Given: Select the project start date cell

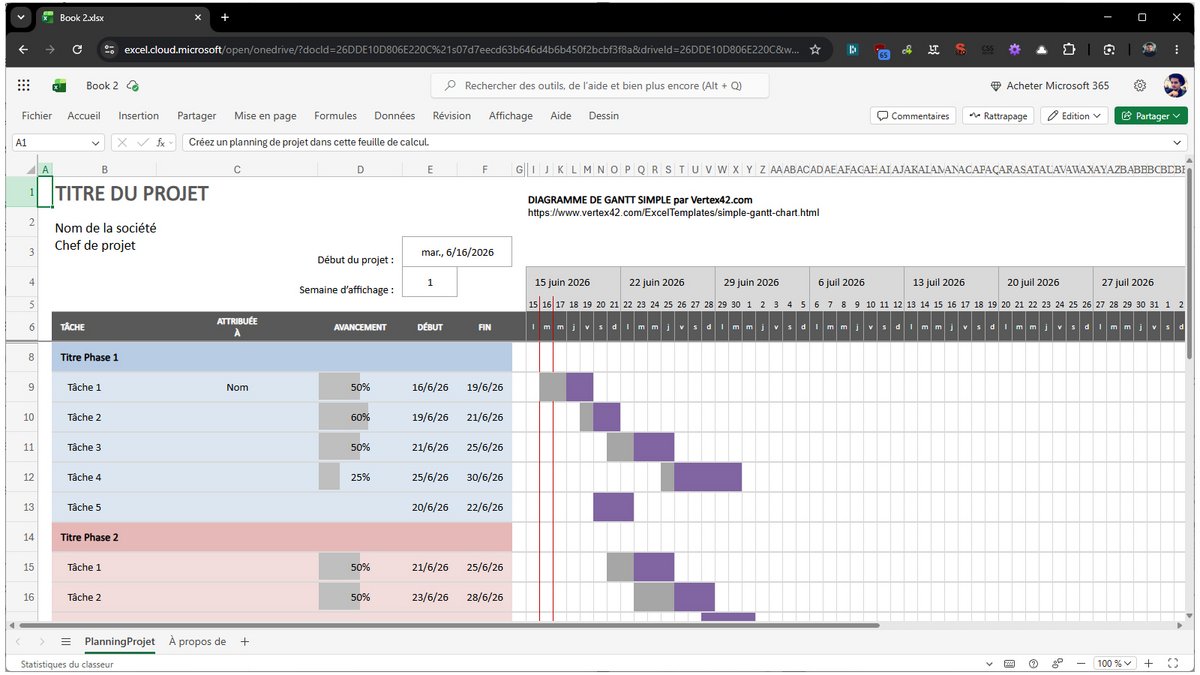Looking at the screenshot, I should point(457,252).
